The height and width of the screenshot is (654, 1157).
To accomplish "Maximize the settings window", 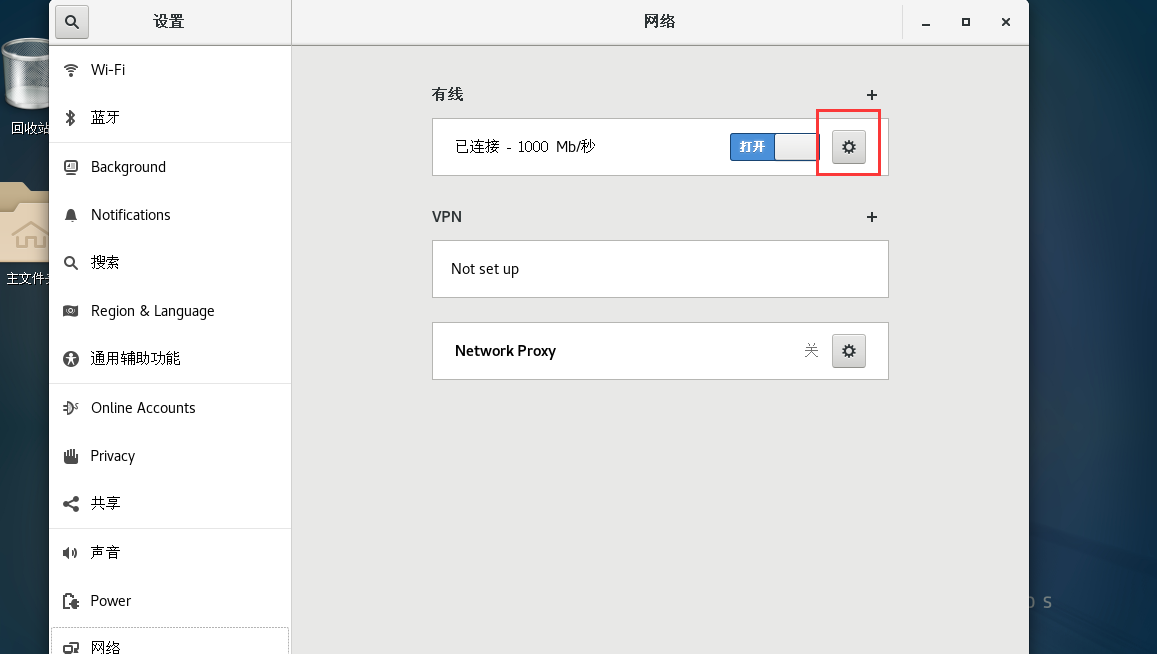I will (x=965, y=22).
